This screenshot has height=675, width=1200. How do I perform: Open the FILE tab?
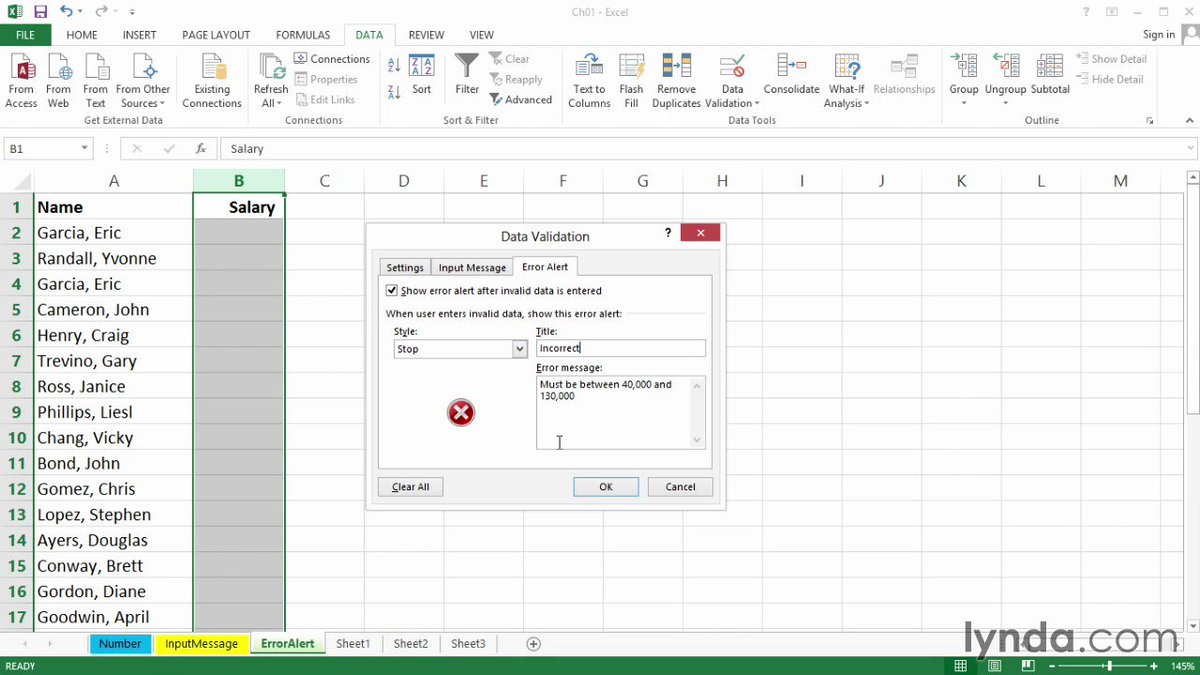[26, 35]
